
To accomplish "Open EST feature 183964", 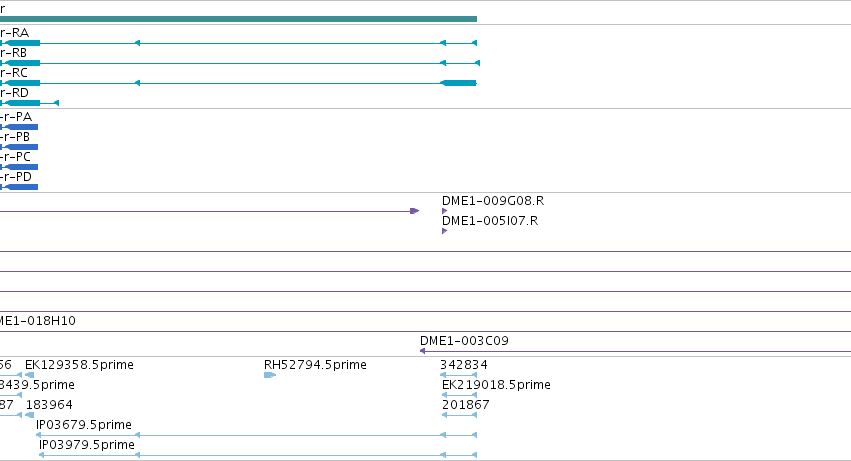I will [x=30, y=415].
